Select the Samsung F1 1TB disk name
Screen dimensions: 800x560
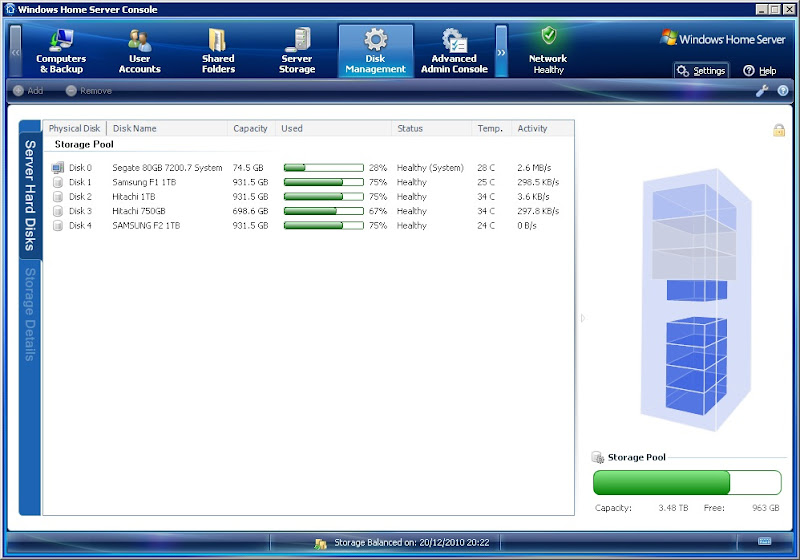coord(144,182)
